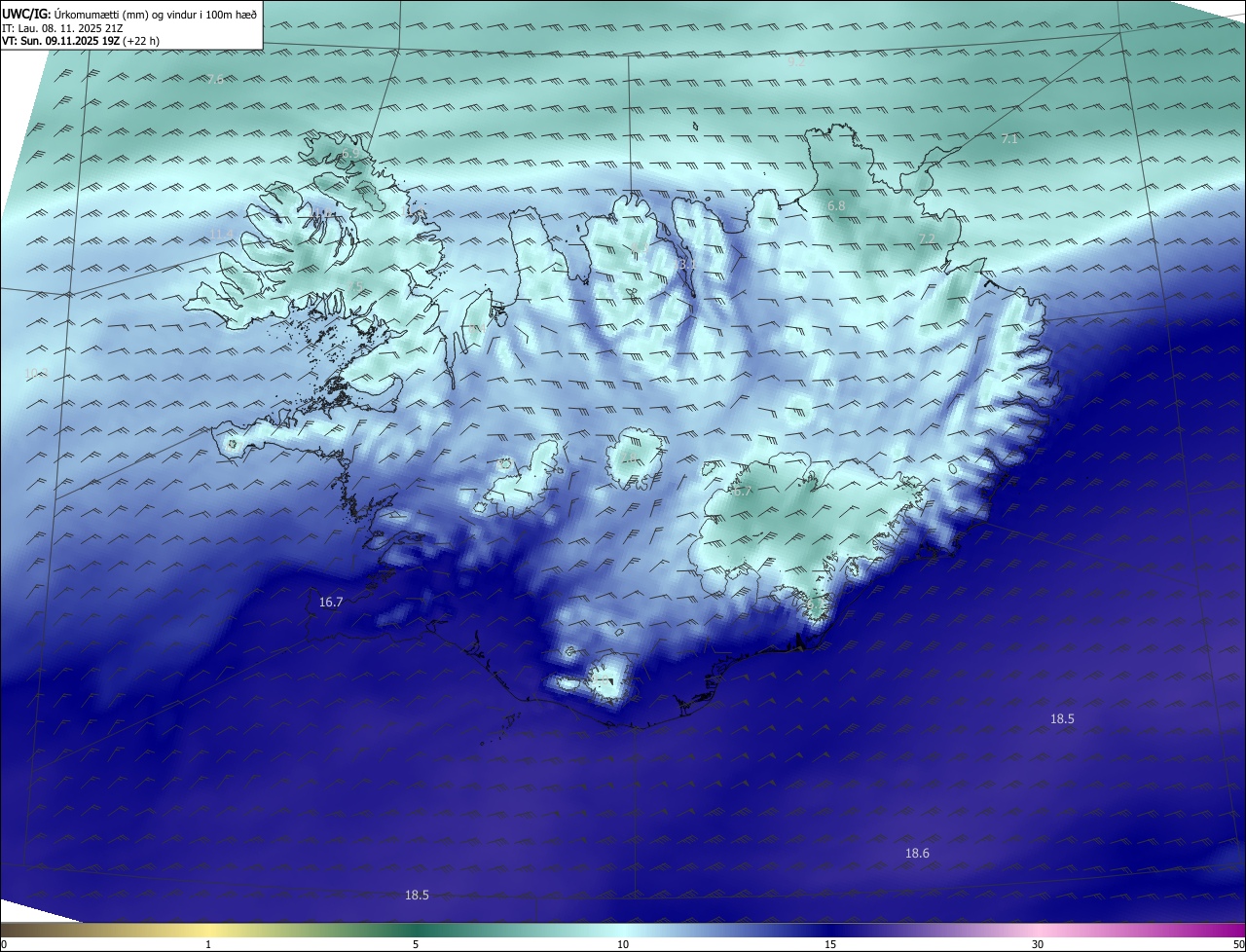The image size is (1246, 952).
Task: Click the color scale label 50
Action: pyautogui.click(x=1238, y=945)
